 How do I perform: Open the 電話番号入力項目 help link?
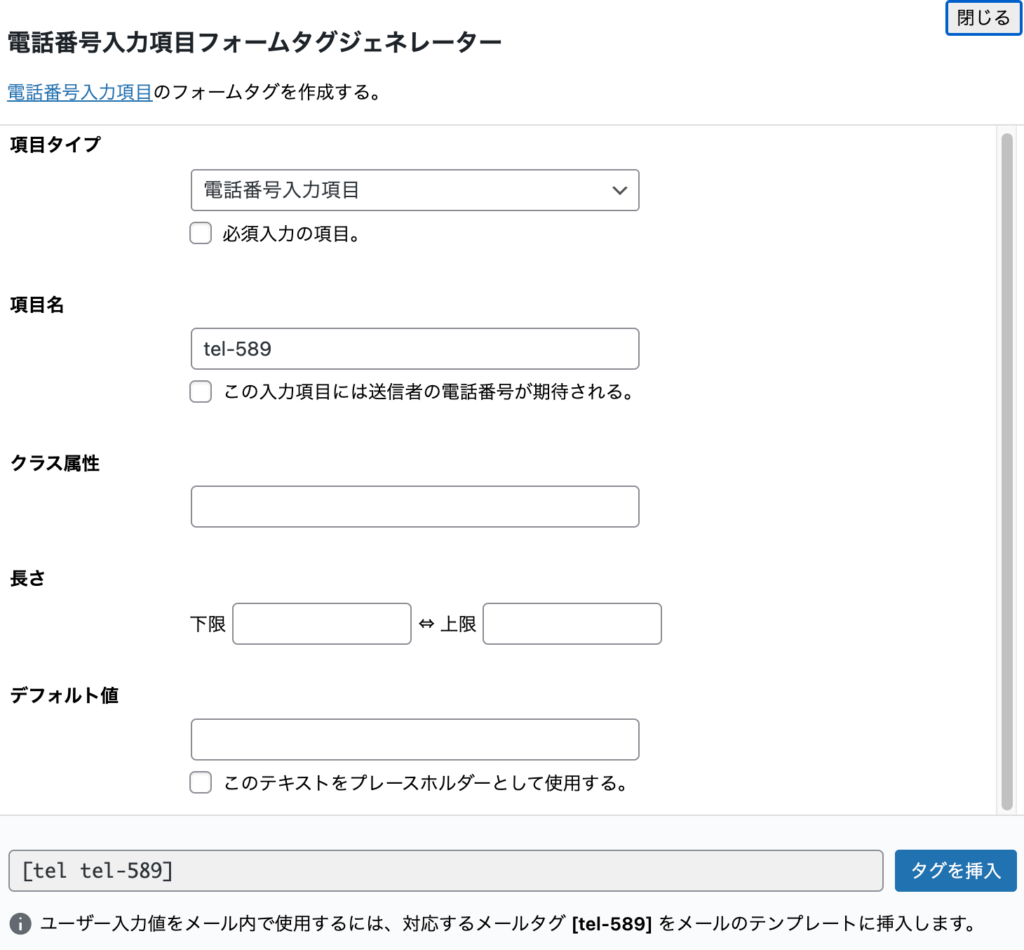pos(80,93)
